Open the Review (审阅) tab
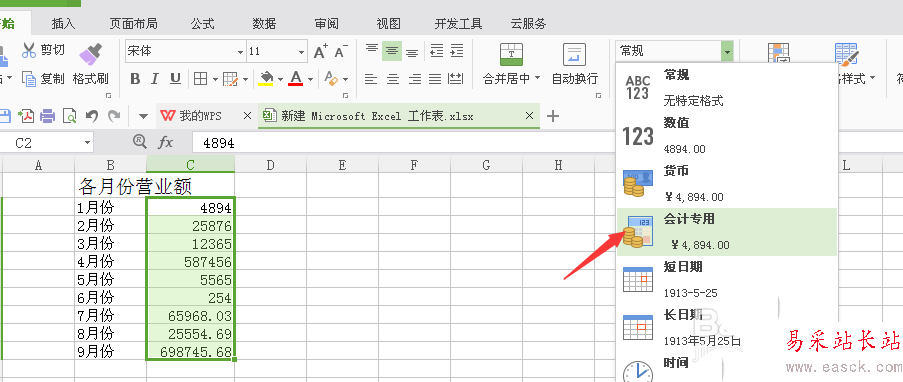Image resolution: width=903 pixels, height=382 pixels. coord(327,24)
